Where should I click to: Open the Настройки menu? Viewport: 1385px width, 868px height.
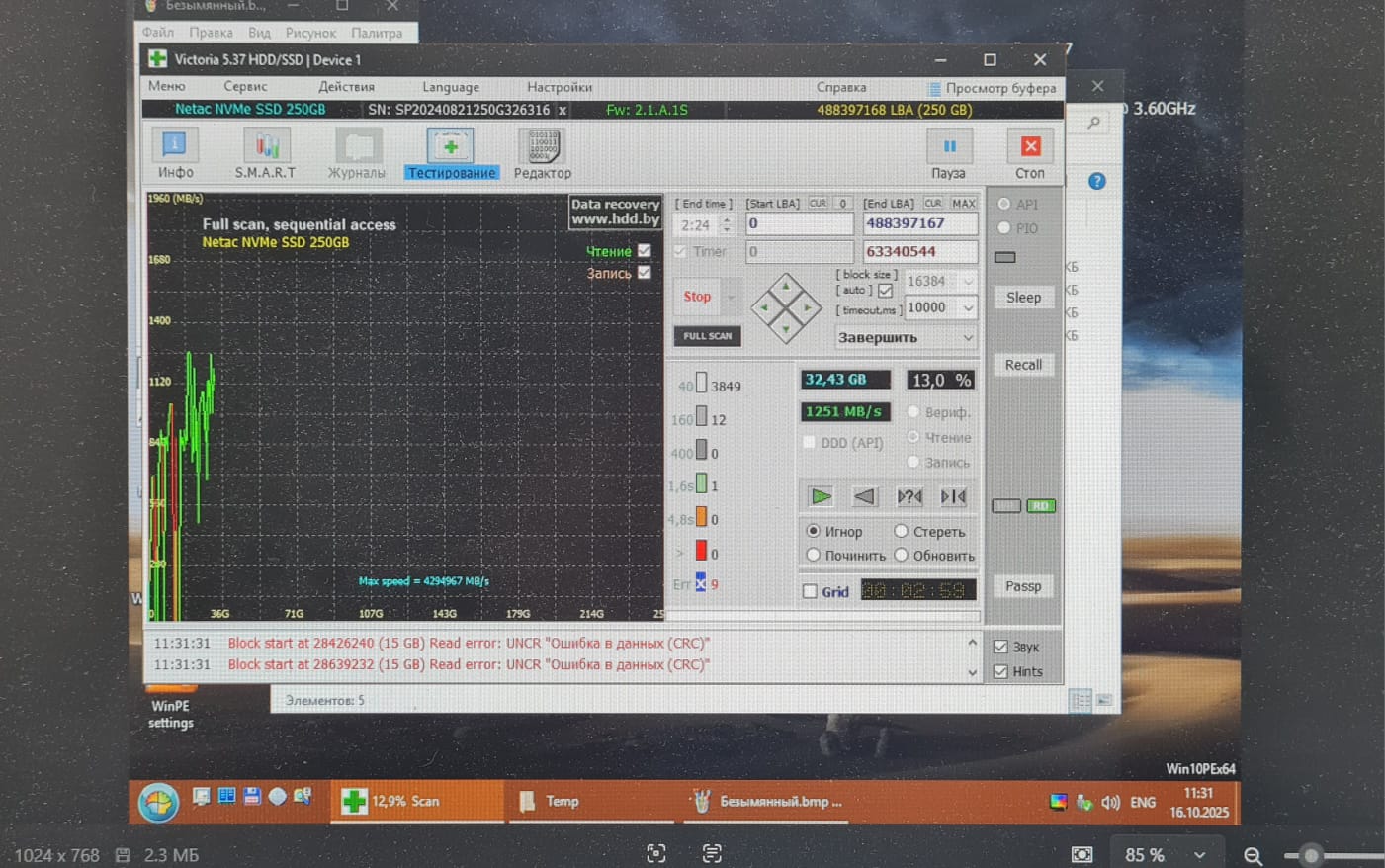(560, 87)
